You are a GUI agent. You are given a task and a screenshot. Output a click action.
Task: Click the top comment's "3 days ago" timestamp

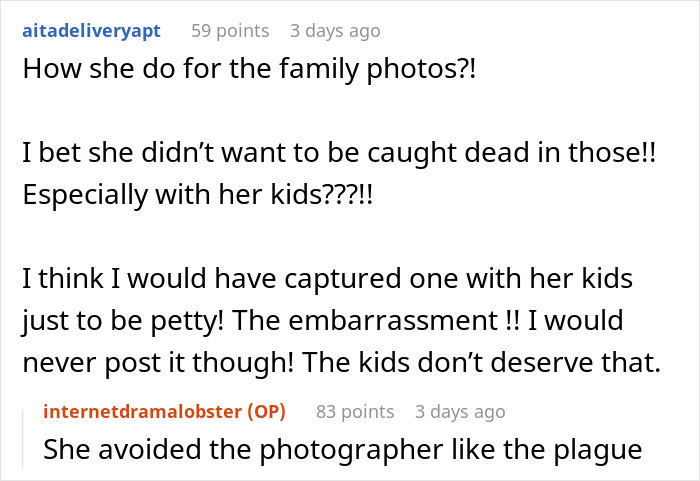pyautogui.click(x=335, y=31)
